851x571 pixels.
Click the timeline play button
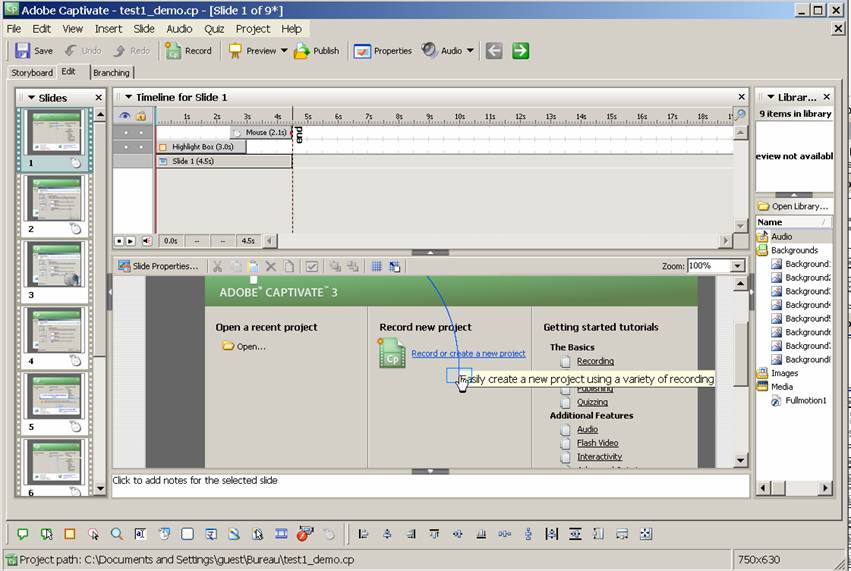point(131,240)
